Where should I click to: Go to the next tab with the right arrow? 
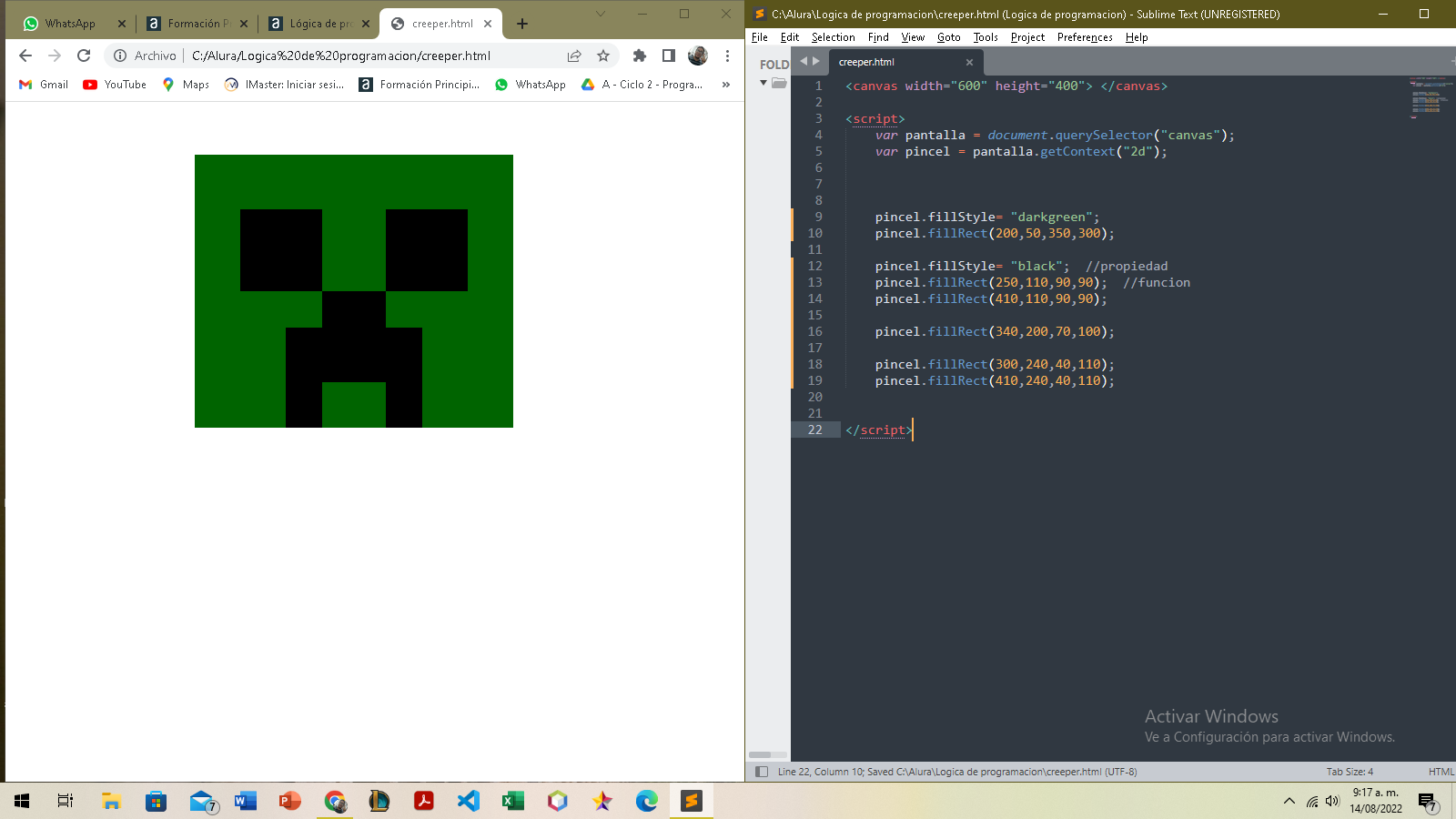click(816, 61)
